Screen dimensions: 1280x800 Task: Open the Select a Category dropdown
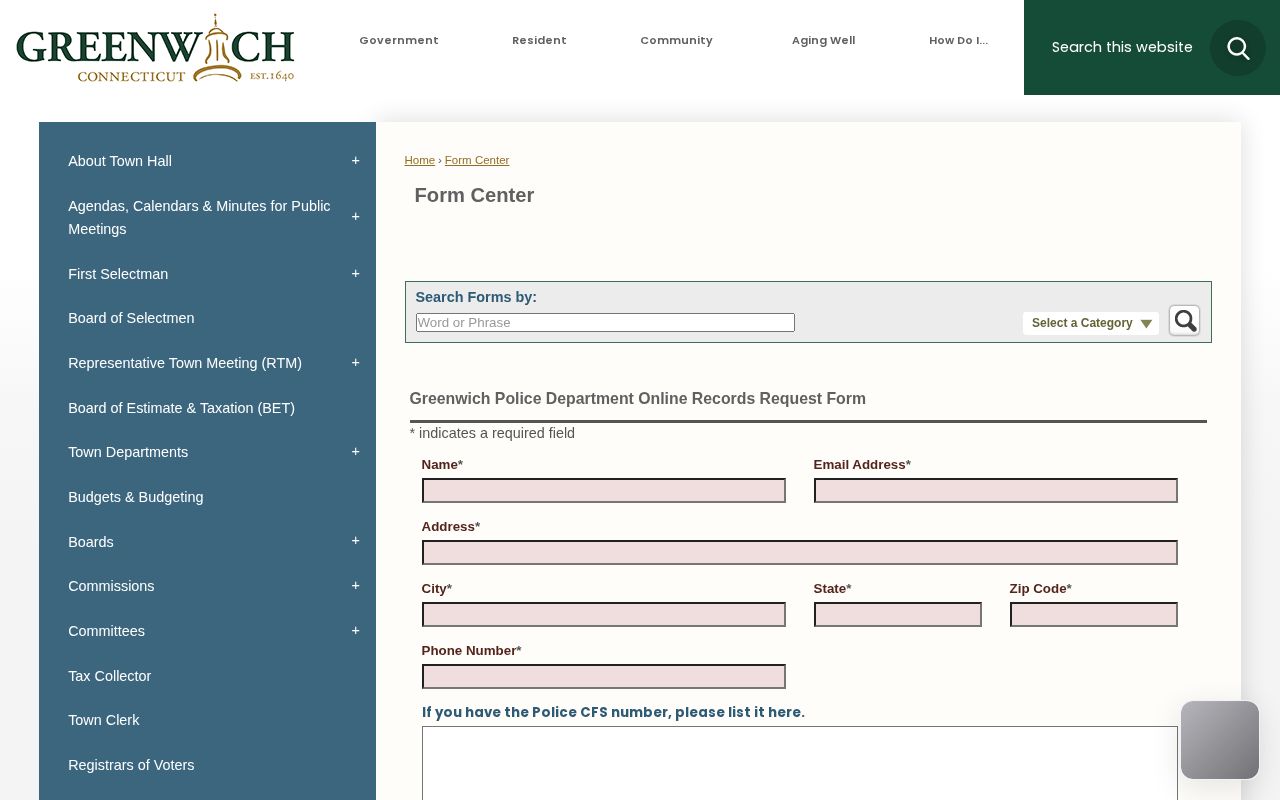[x=1091, y=323]
